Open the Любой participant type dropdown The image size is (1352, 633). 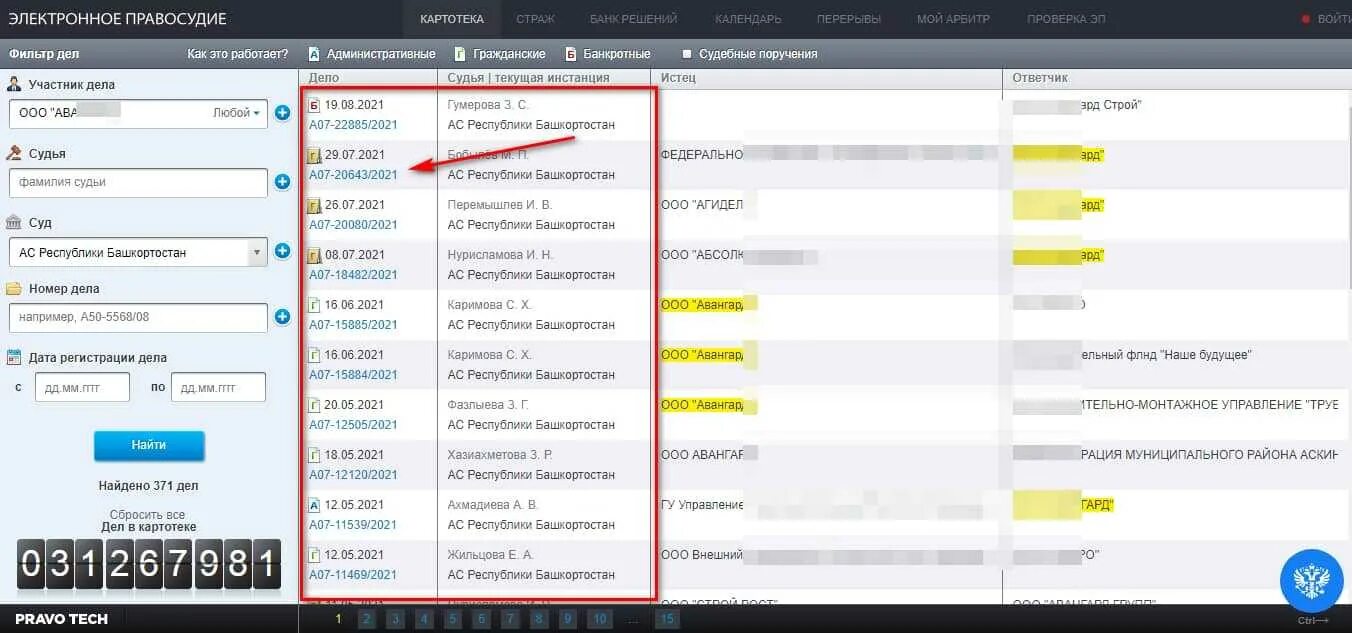point(236,113)
